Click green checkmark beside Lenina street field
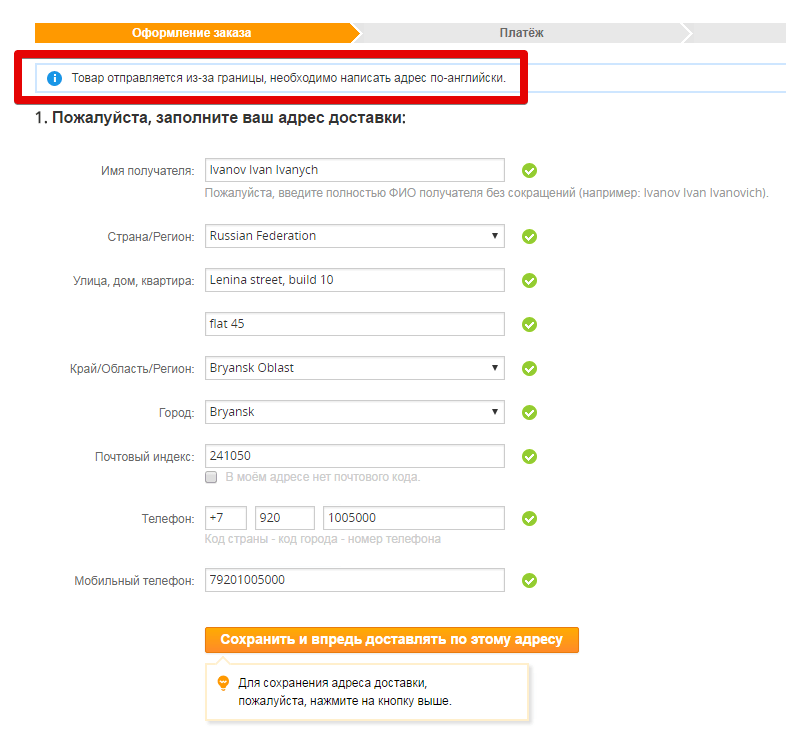786x756 pixels. click(529, 280)
